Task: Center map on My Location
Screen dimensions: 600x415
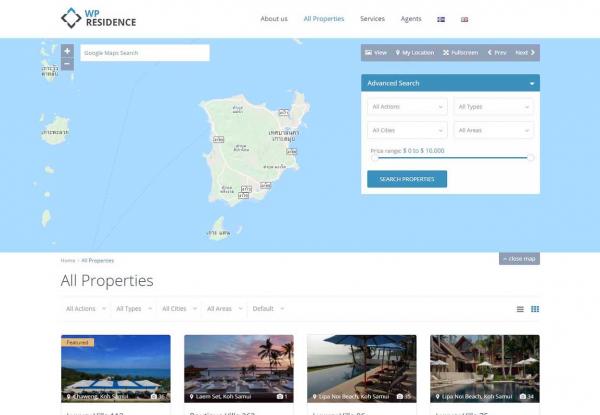Action: tap(415, 52)
